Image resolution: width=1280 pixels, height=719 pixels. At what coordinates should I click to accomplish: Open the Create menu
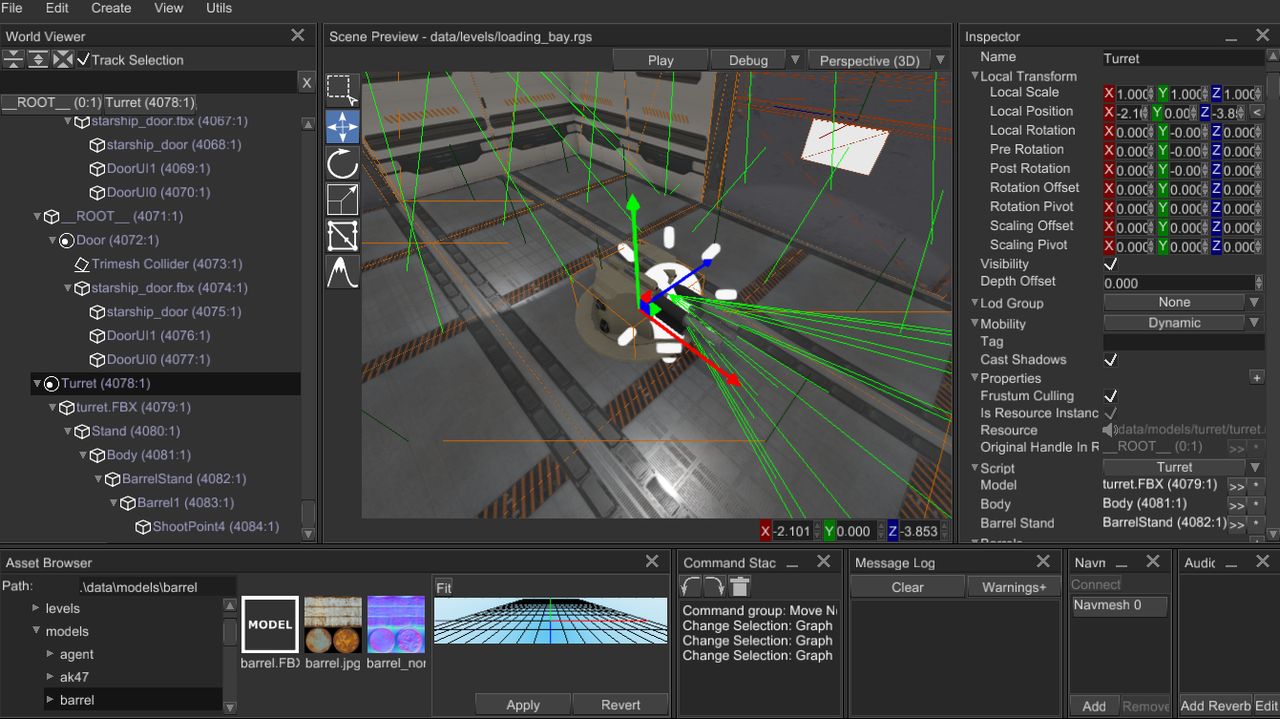point(111,8)
